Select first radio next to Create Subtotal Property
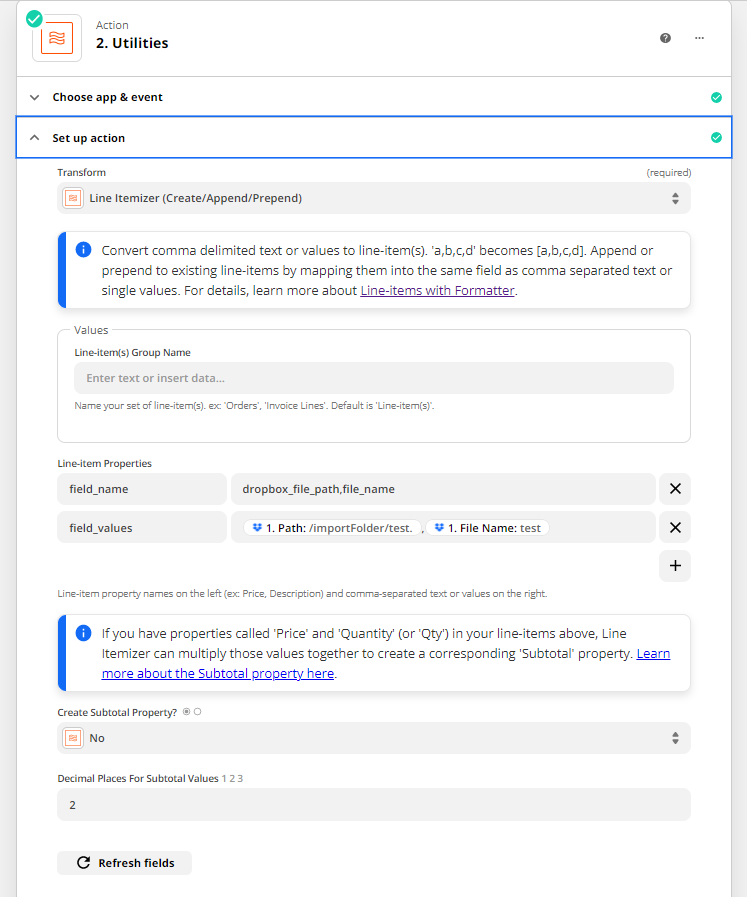The image size is (747, 897). click(186, 712)
